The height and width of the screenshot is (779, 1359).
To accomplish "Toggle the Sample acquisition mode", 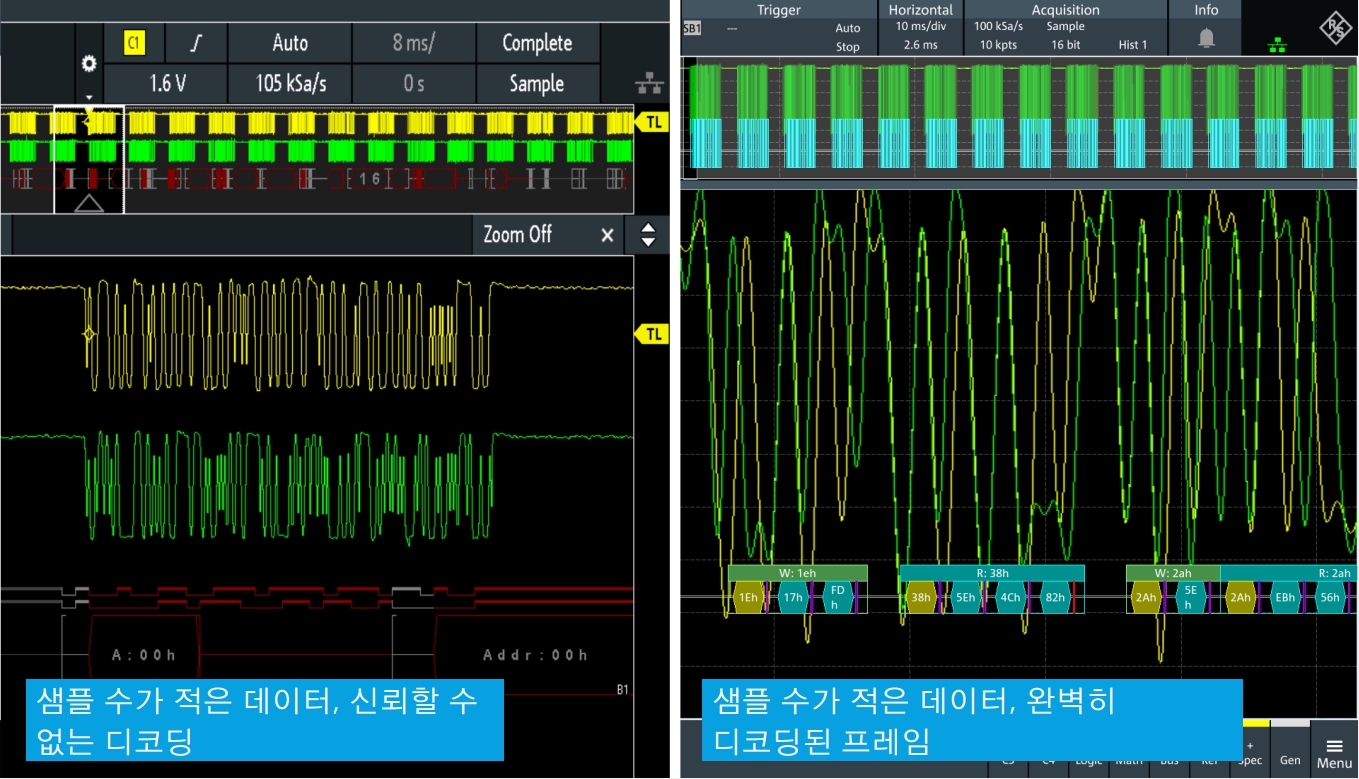I will coord(537,84).
